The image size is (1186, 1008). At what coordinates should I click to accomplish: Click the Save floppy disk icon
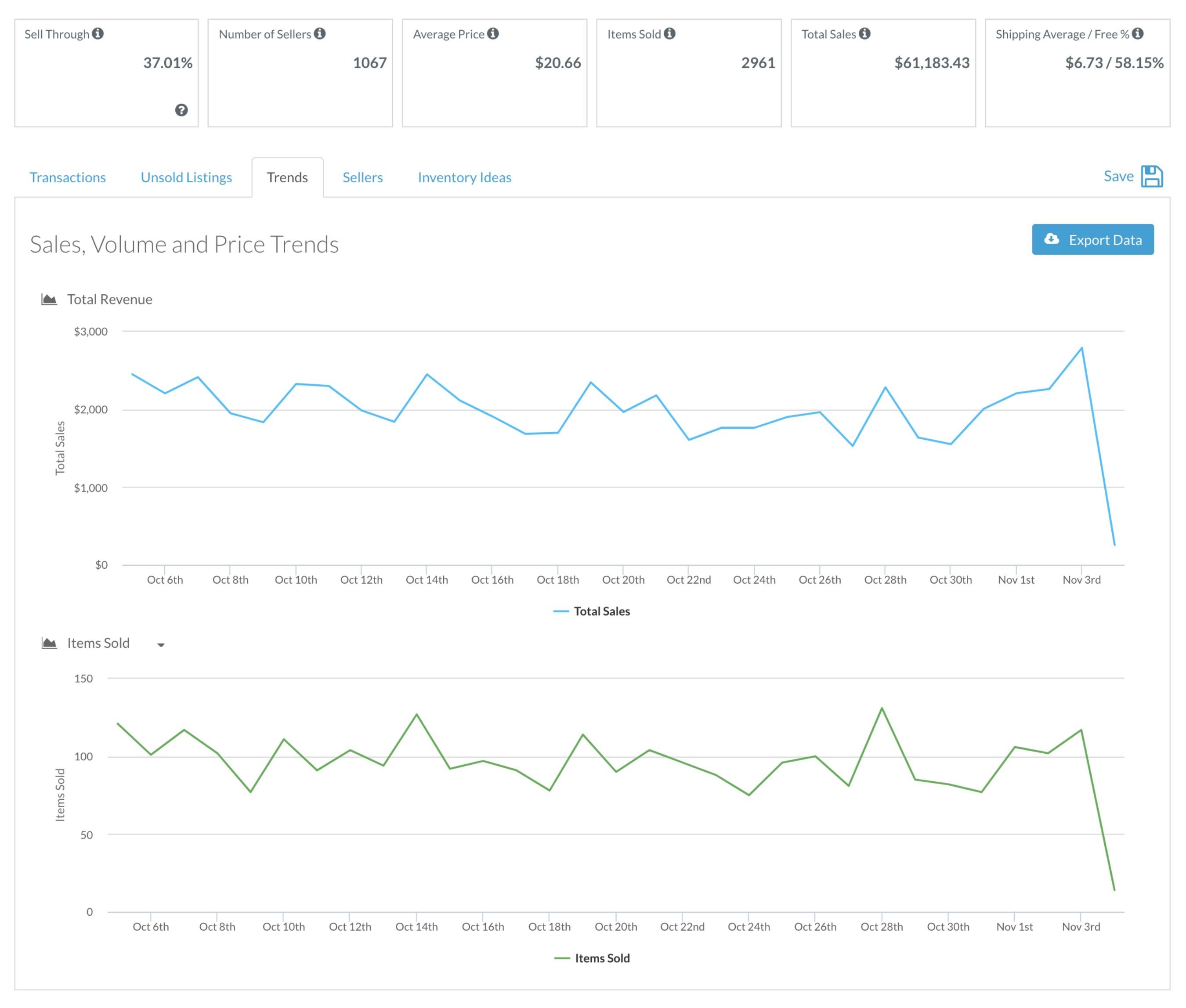point(1151,177)
